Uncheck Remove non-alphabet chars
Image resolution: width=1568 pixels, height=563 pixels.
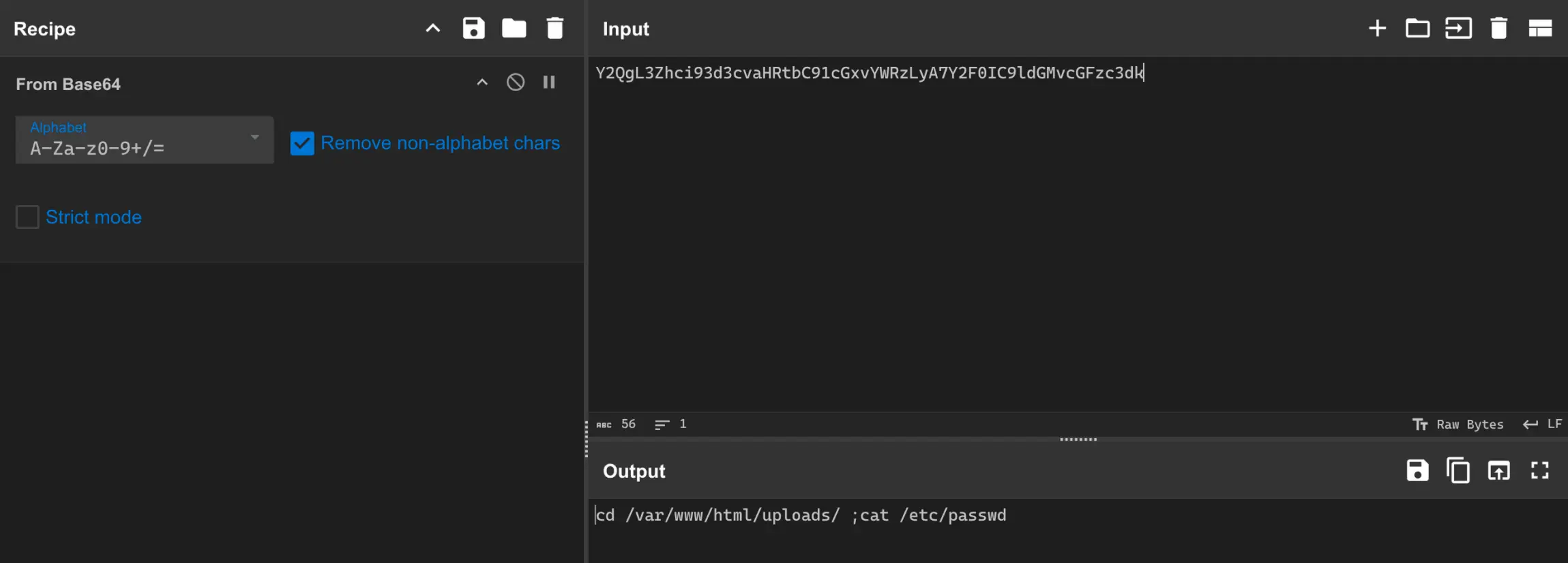point(302,143)
